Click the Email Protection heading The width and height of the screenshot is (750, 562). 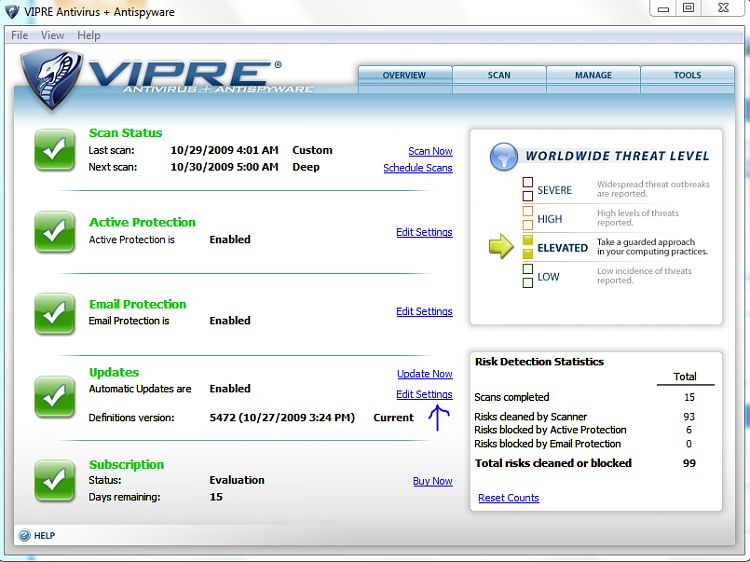(138, 305)
